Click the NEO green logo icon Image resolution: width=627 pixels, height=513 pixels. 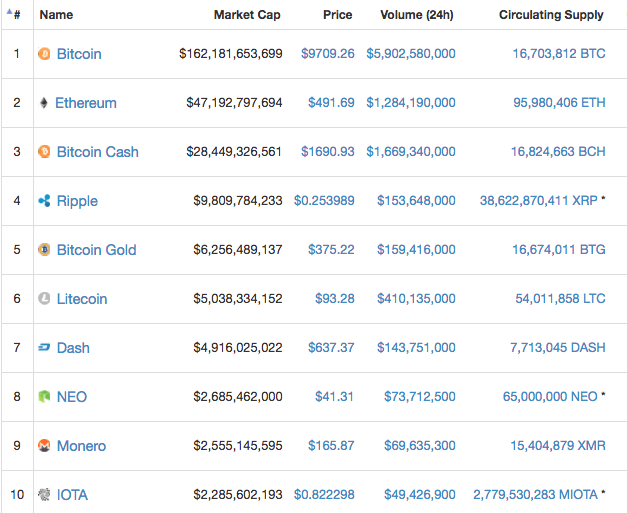[44, 397]
